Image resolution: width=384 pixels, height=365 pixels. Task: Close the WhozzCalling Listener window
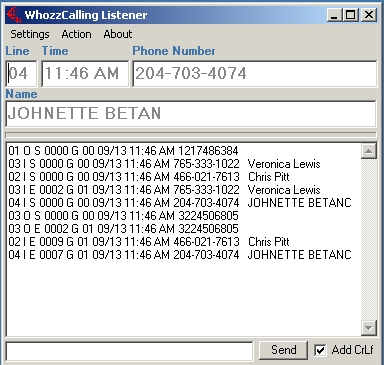point(369,15)
